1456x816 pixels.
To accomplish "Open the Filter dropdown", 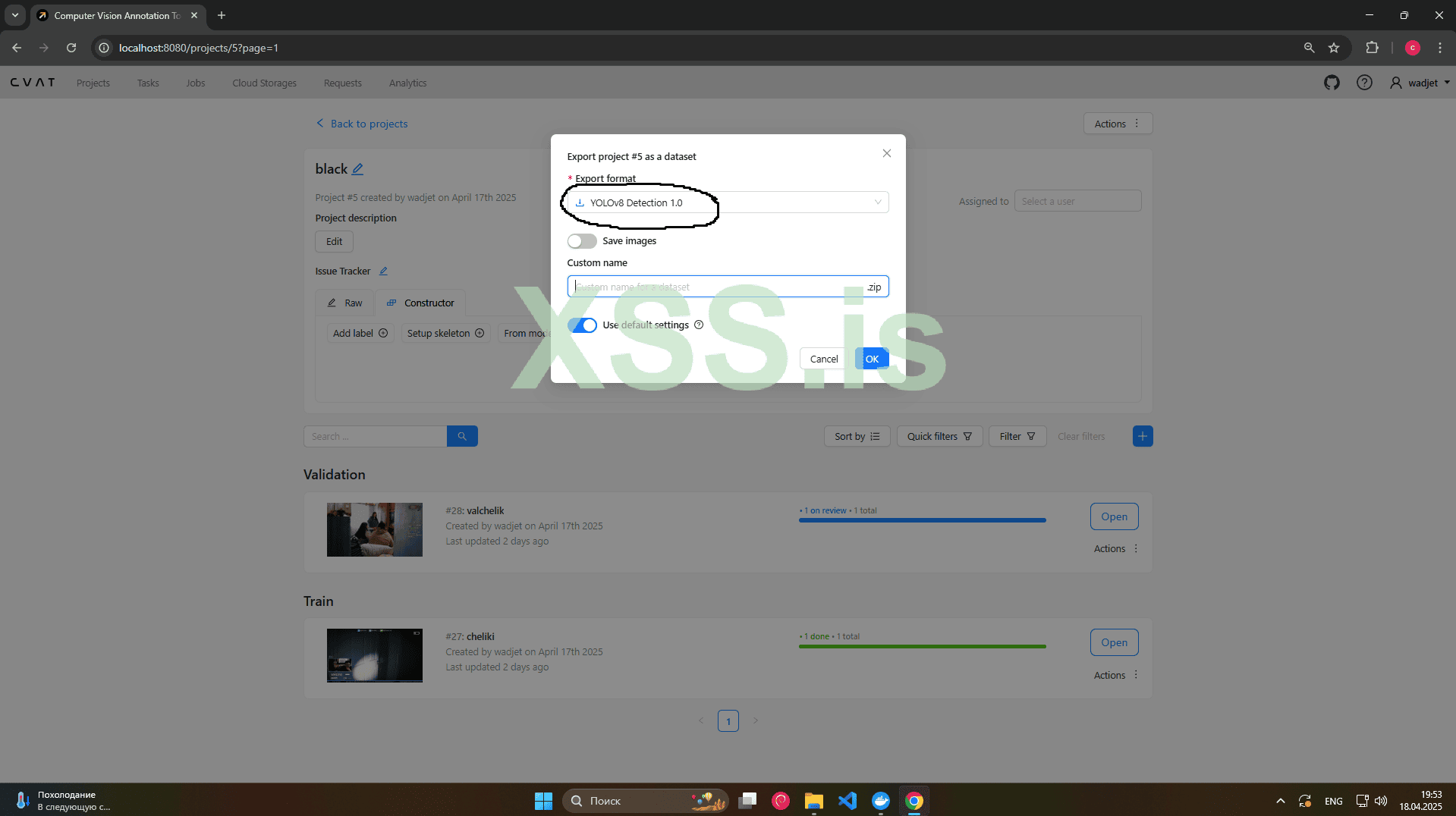I will [1017, 436].
